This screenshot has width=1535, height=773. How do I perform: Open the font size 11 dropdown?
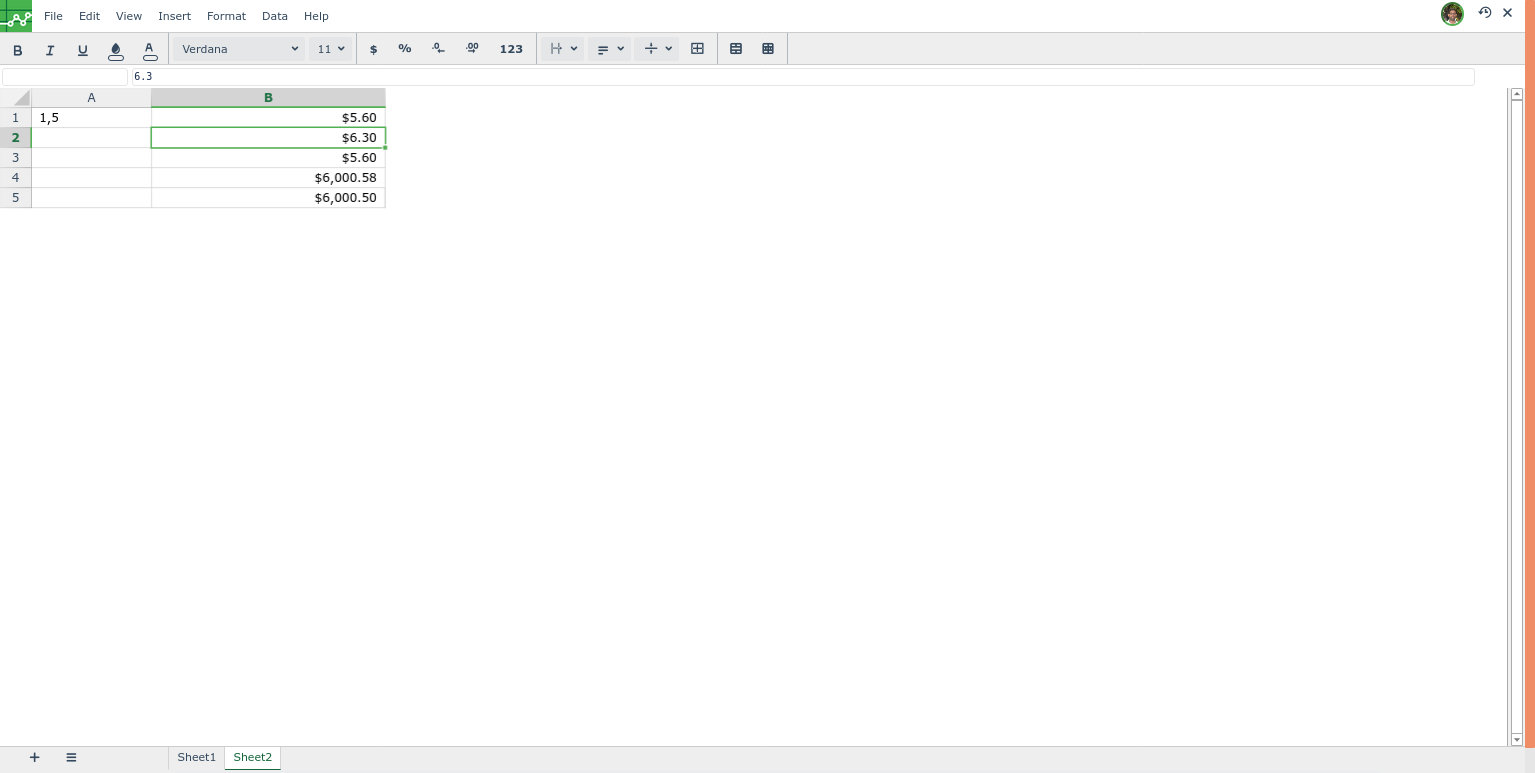tap(331, 49)
